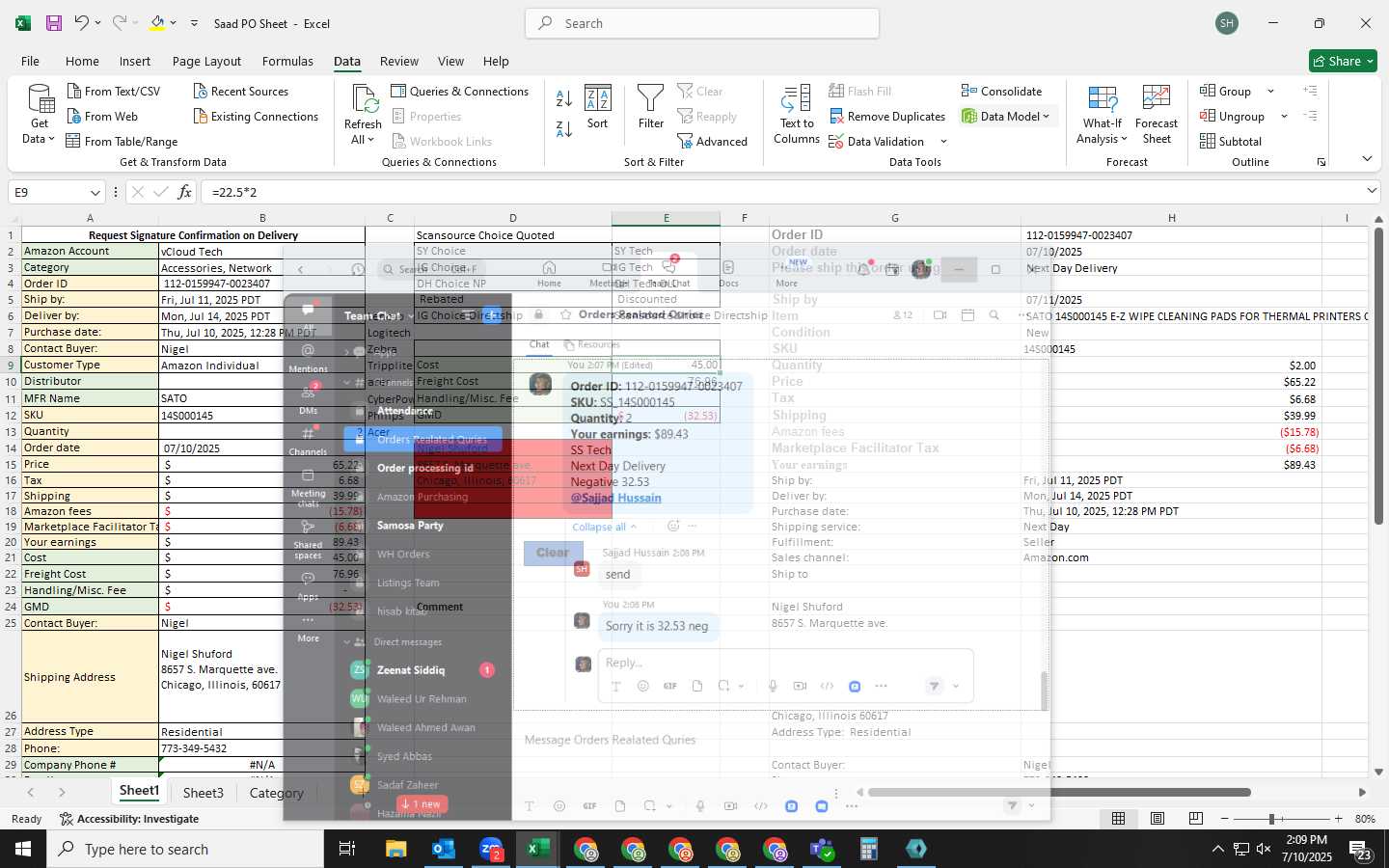The width and height of the screenshot is (1389, 868).
Task: Click Type here to search box
Action: (x=183, y=849)
